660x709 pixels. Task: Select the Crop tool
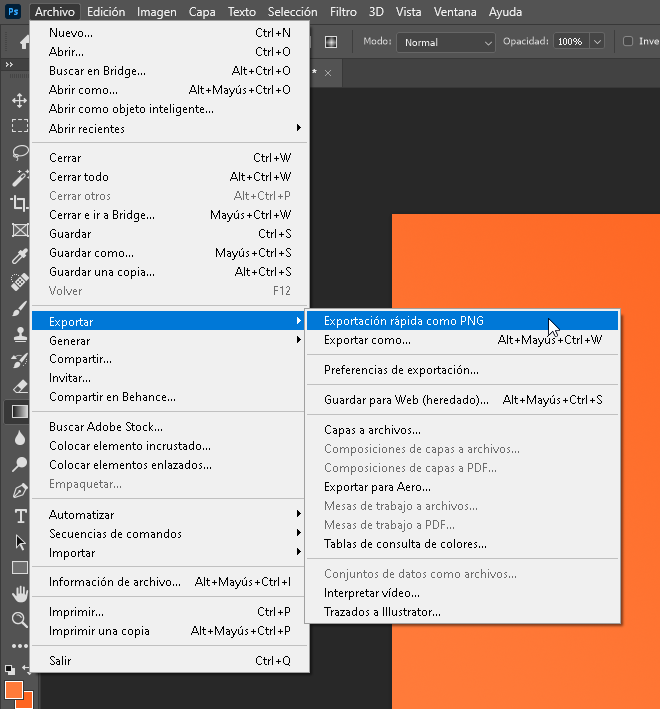tap(19, 203)
